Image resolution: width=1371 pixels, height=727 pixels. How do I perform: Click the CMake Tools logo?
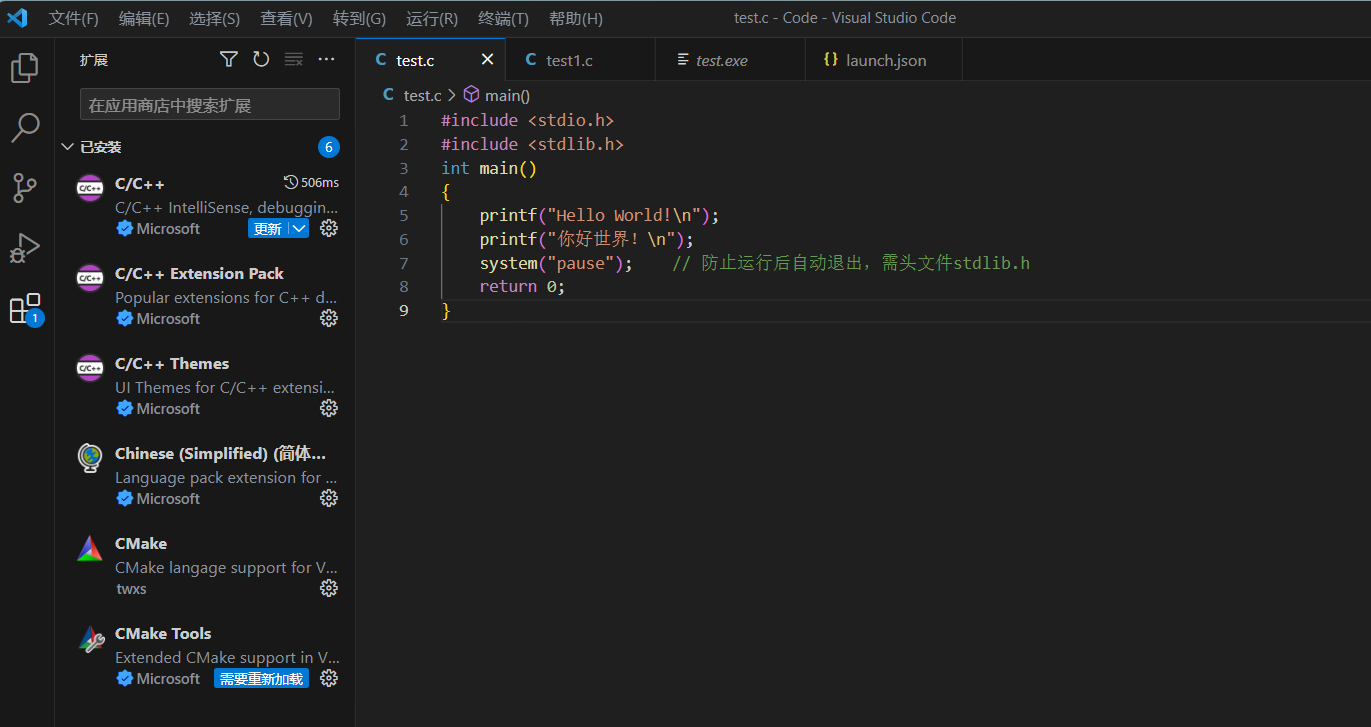[x=90, y=638]
